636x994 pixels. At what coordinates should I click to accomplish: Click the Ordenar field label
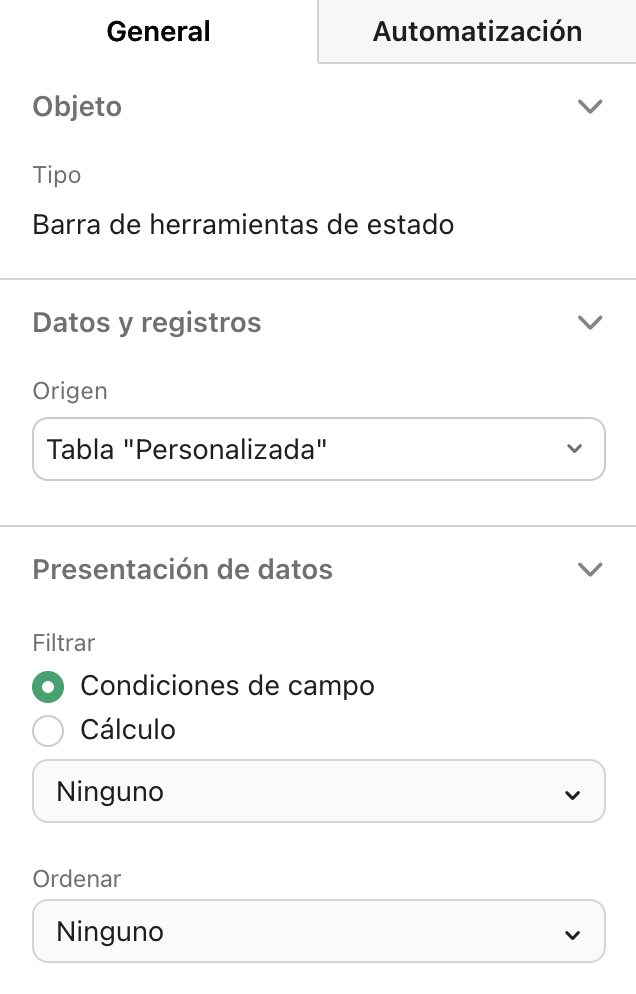coord(77,879)
